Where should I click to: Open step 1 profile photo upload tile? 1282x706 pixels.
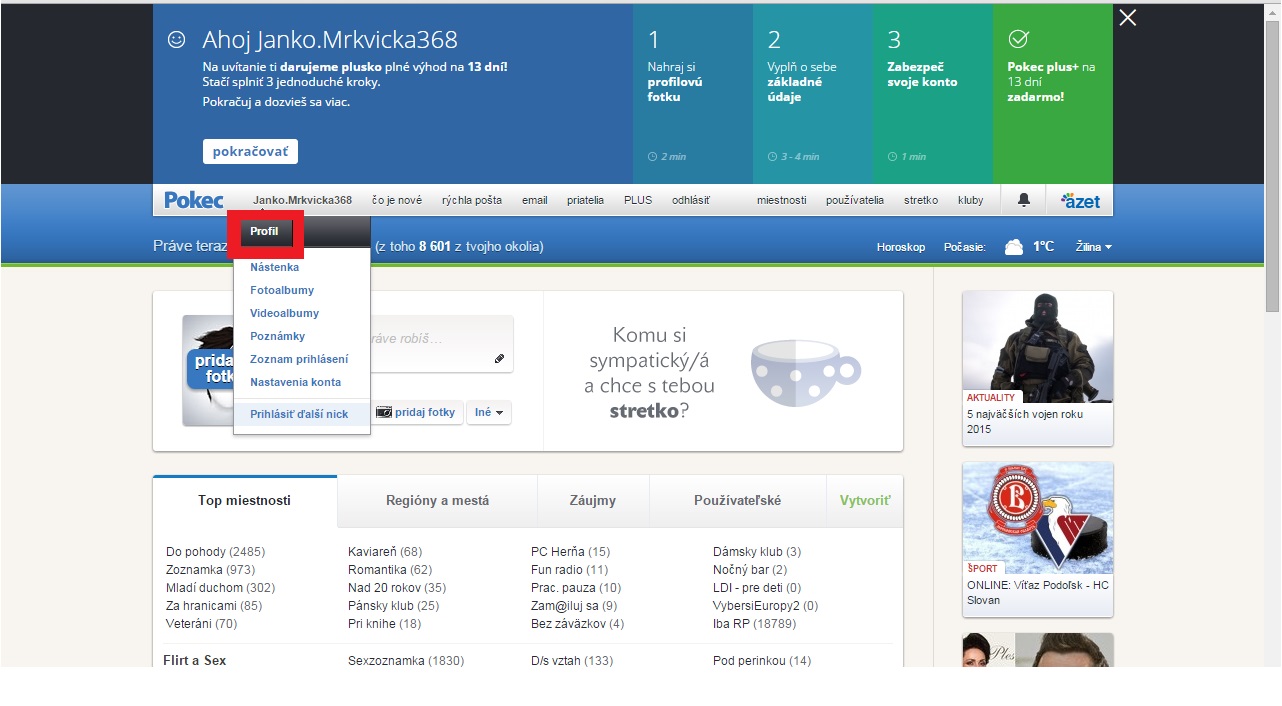[x=693, y=94]
